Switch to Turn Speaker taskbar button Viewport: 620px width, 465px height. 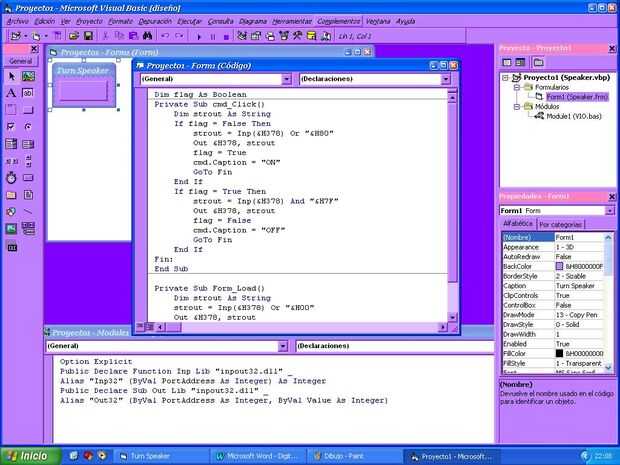(161, 456)
